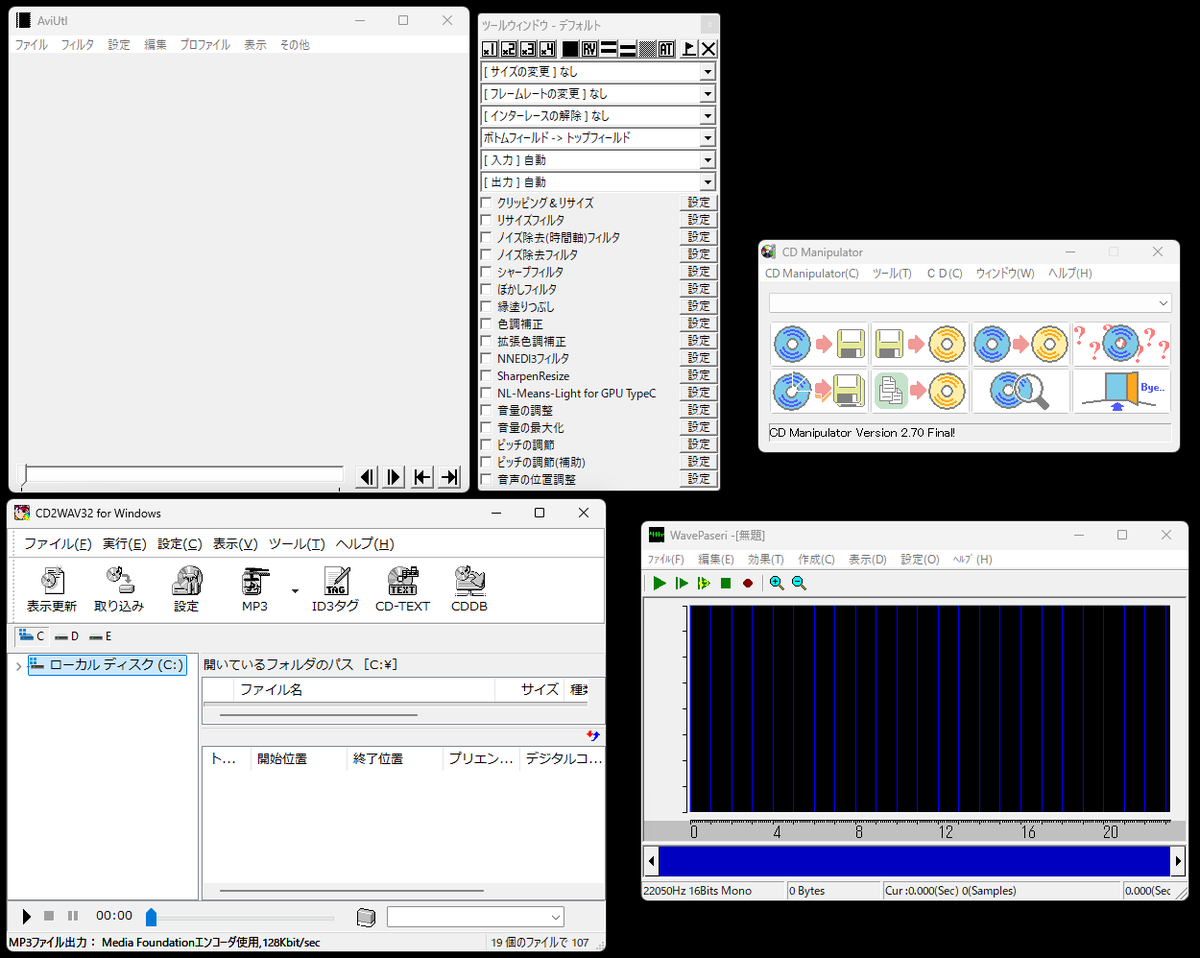The height and width of the screenshot is (958, 1200).
Task: Select the D drive button in CD2WAV32
Action: click(x=67, y=636)
